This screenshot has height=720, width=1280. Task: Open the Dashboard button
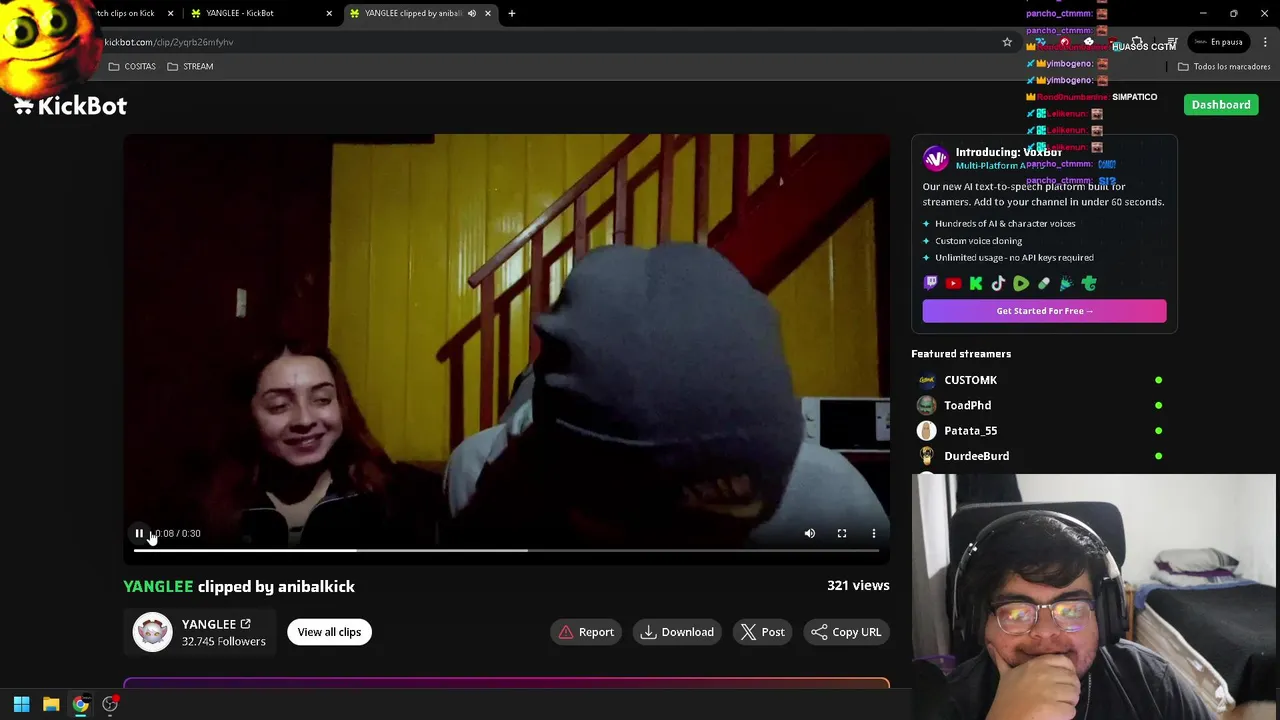pos(1221,105)
